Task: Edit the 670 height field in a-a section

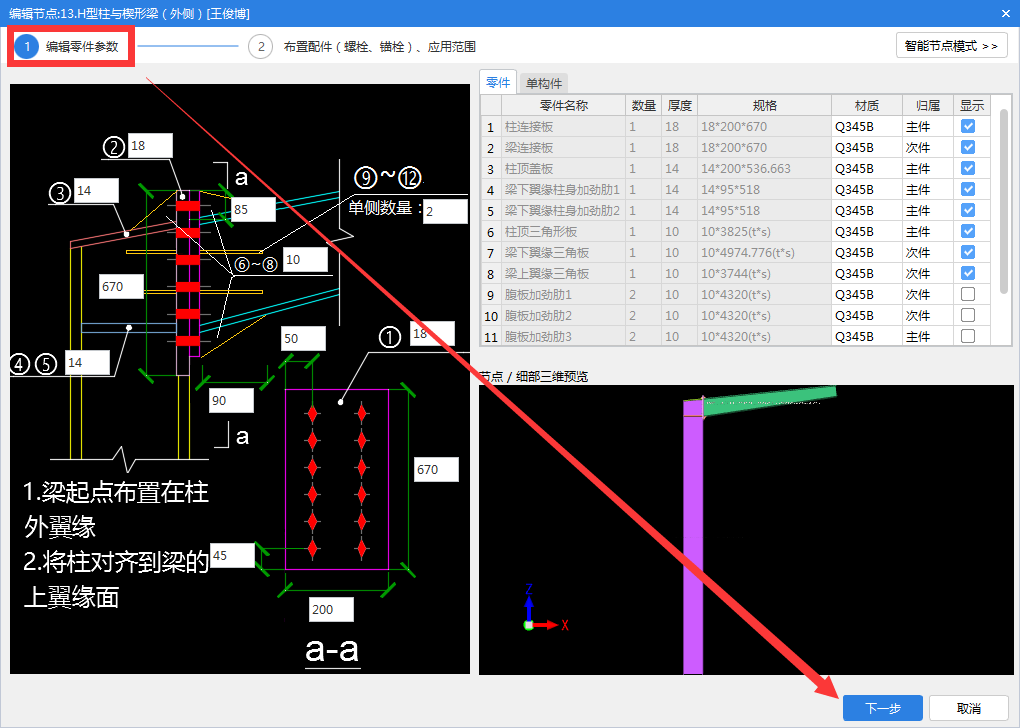Action: point(437,469)
